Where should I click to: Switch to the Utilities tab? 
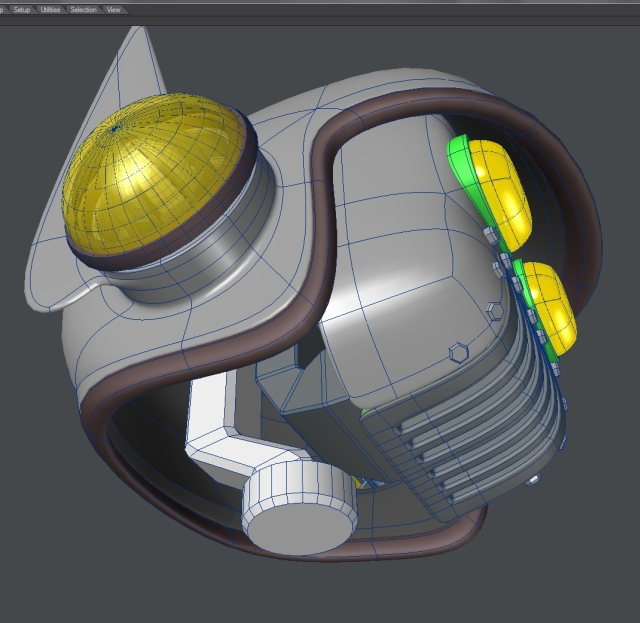coord(50,9)
